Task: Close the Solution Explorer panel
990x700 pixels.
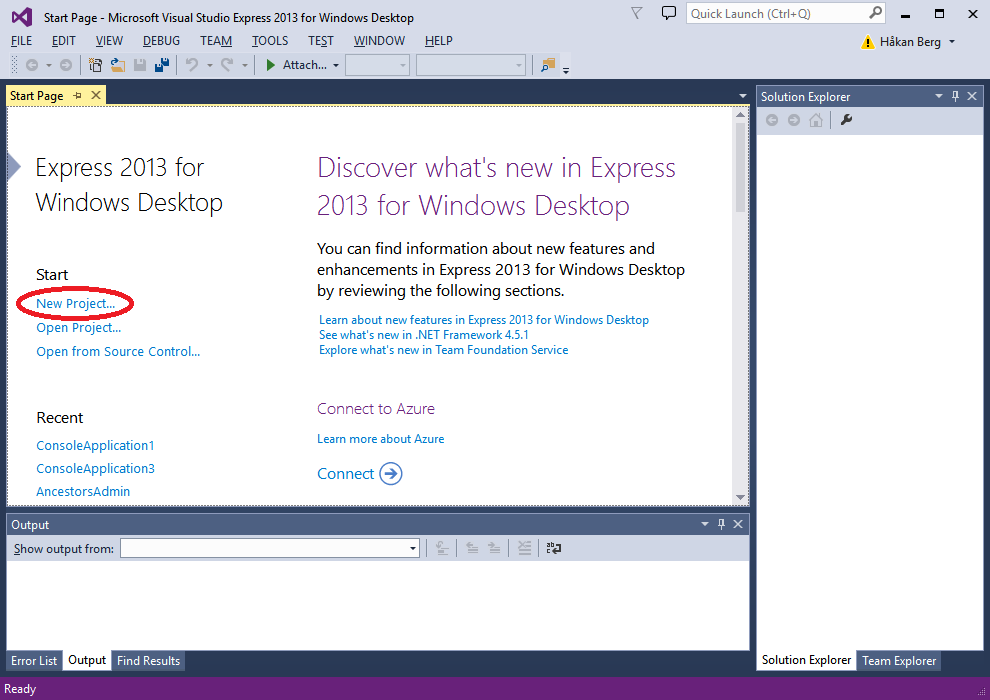Action: point(972,96)
